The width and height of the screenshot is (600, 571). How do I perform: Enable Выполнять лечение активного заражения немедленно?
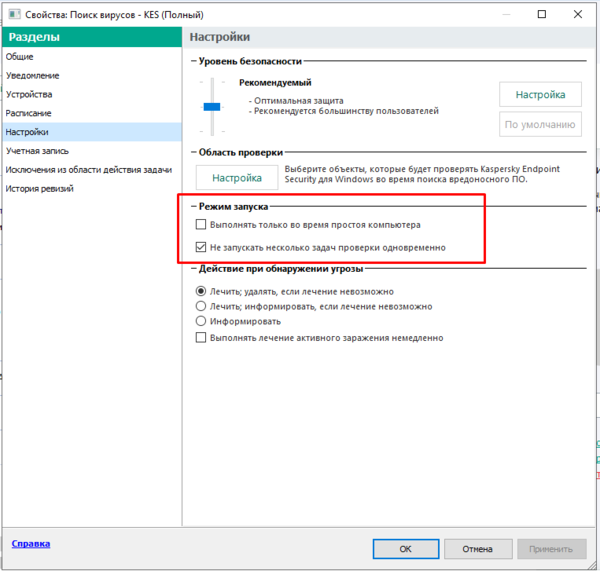pyautogui.click(x=201, y=338)
